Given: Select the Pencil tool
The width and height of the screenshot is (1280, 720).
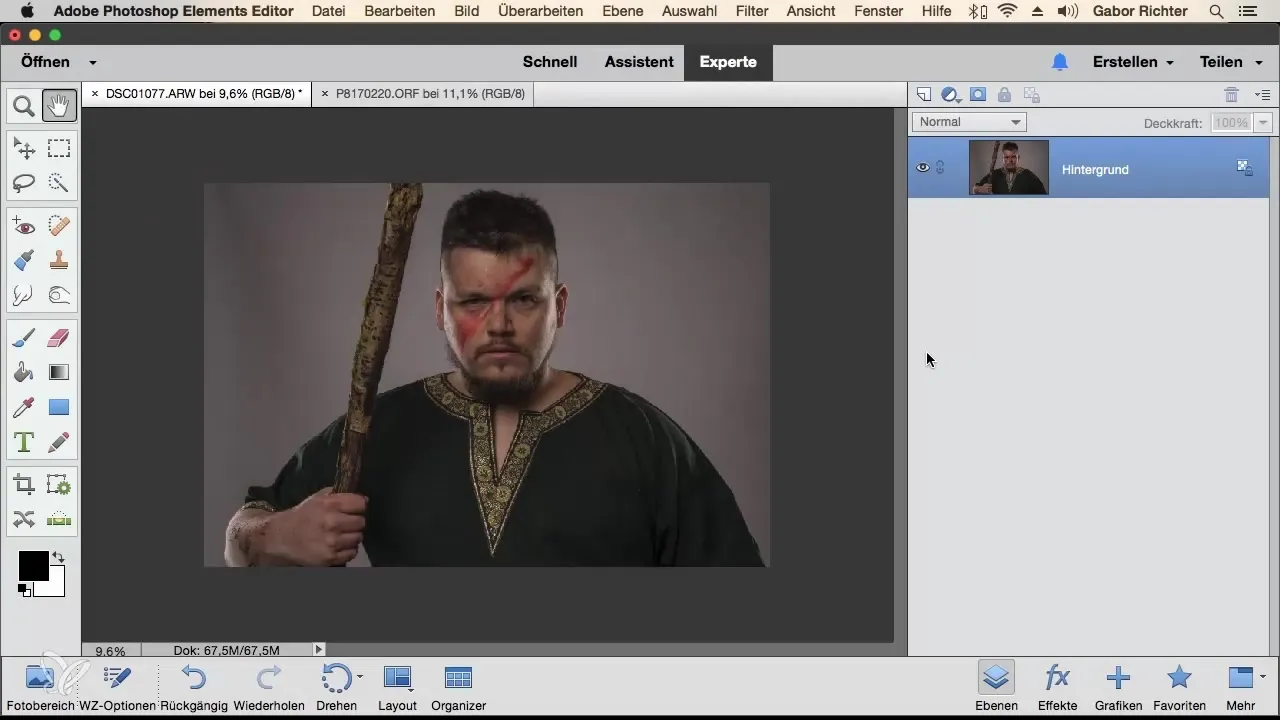Looking at the screenshot, I should [59, 441].
